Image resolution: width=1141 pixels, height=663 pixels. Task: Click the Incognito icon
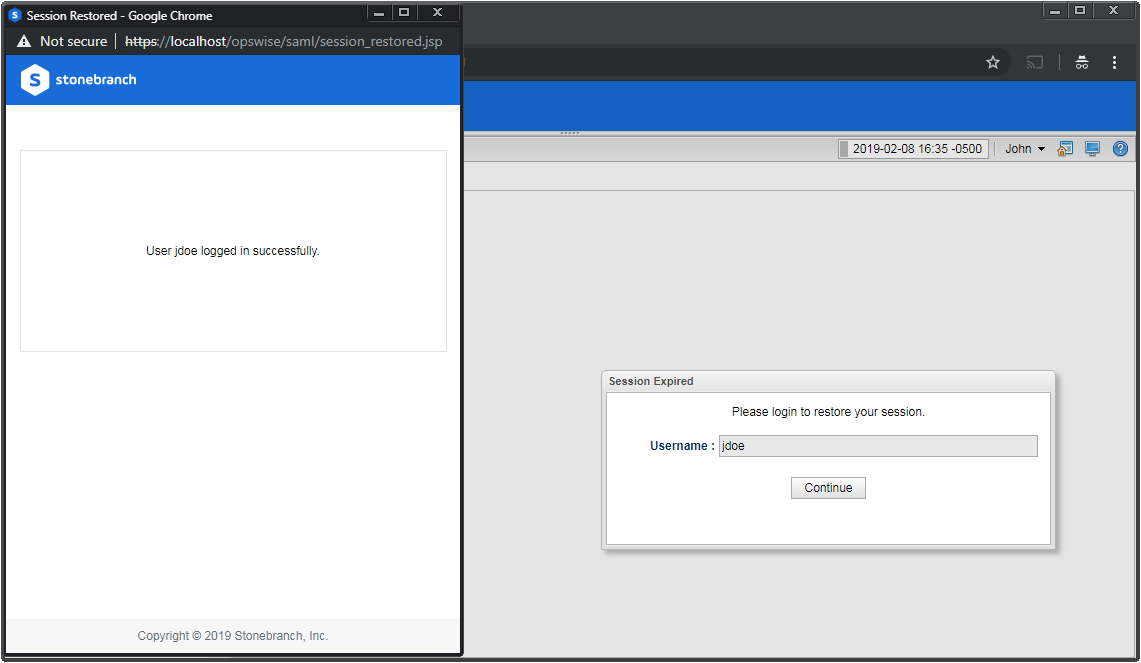click(1082, 62)
